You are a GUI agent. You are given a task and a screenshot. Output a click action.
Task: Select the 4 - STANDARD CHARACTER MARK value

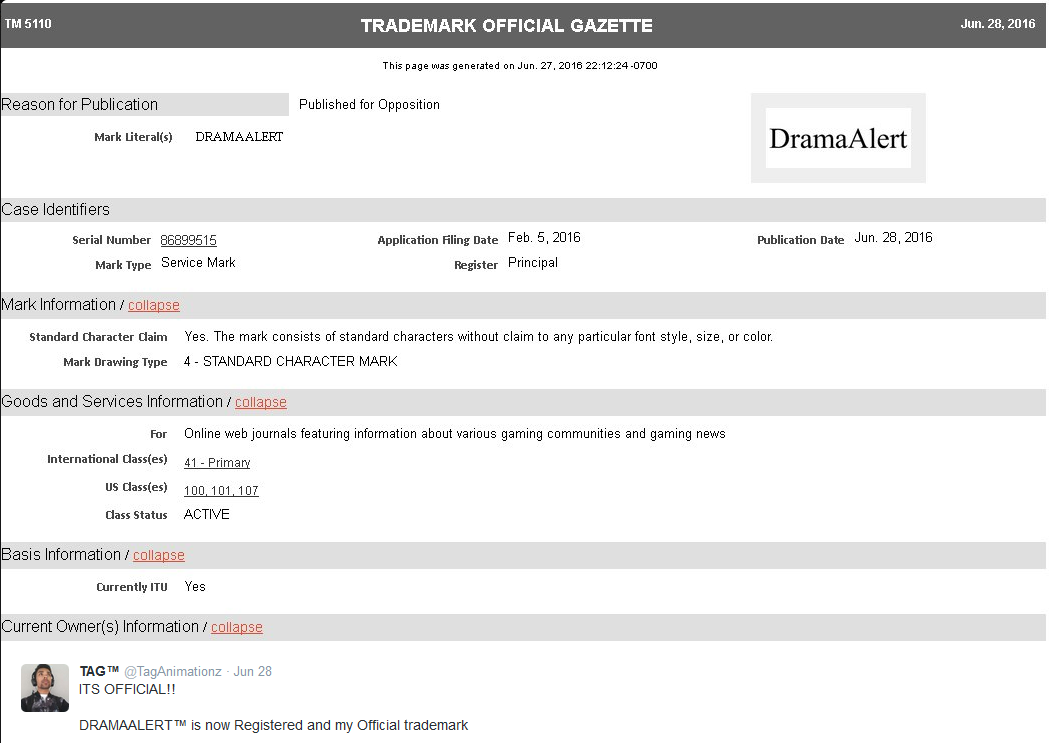click(291, 361)
